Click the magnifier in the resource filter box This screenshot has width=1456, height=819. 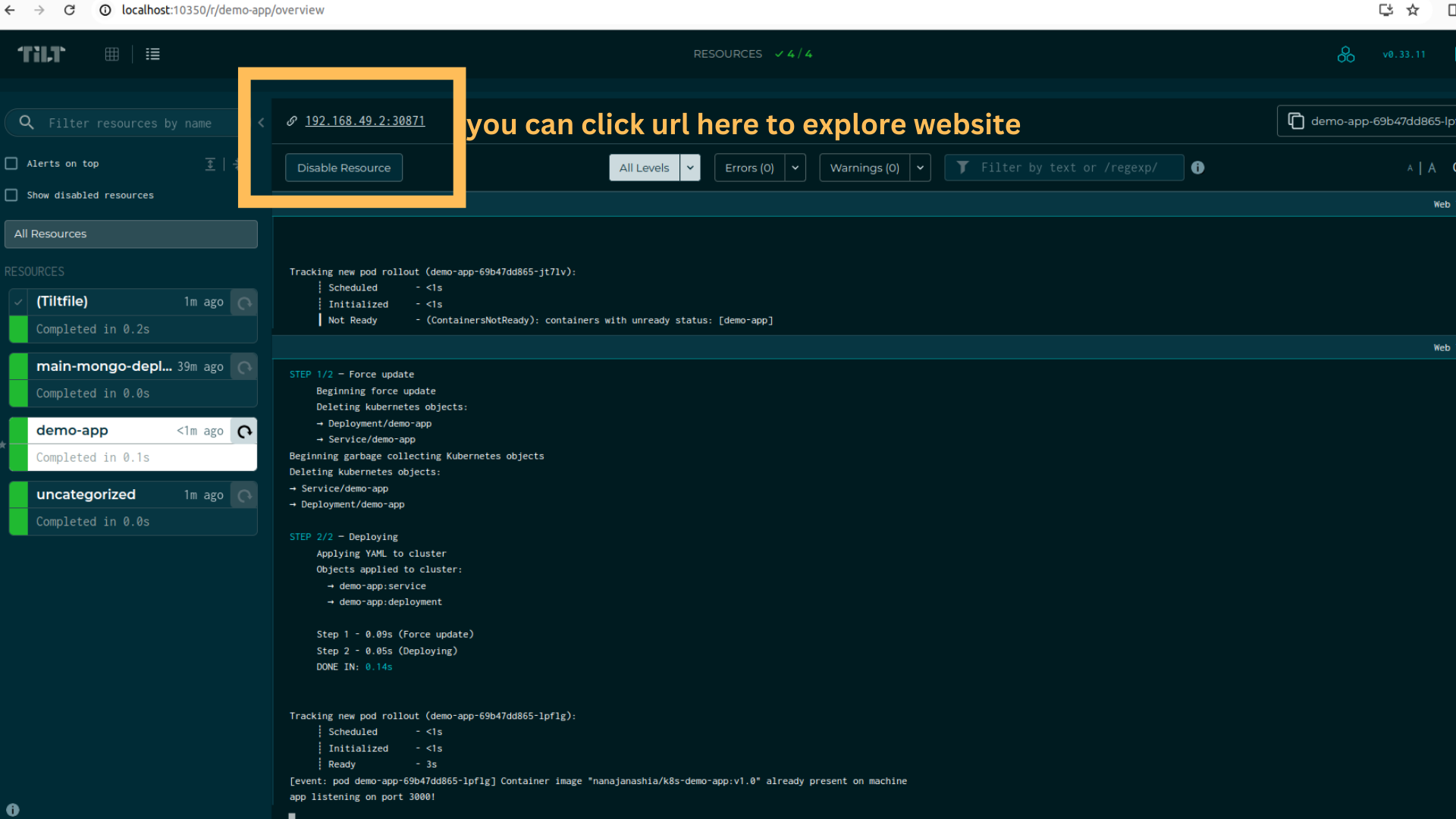coord(26,122)
